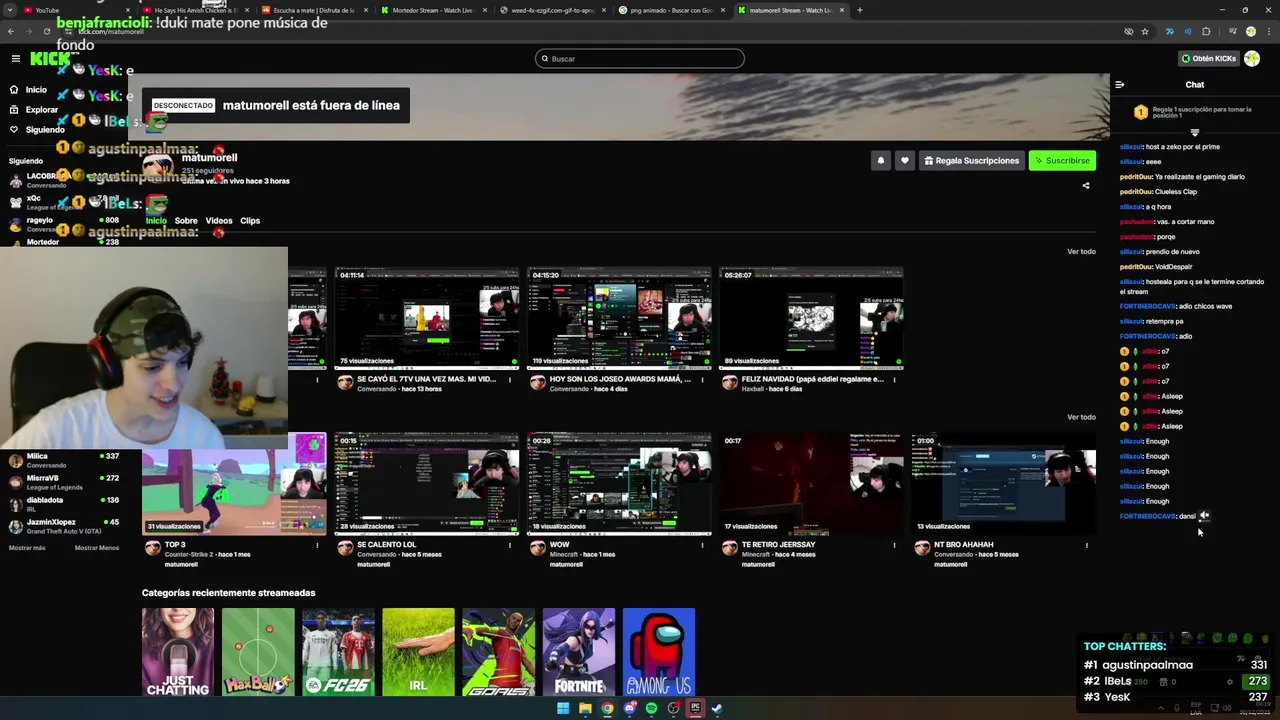
Task: Open options menu for SE CALENTO LOL clip
Action: [510, 545]
